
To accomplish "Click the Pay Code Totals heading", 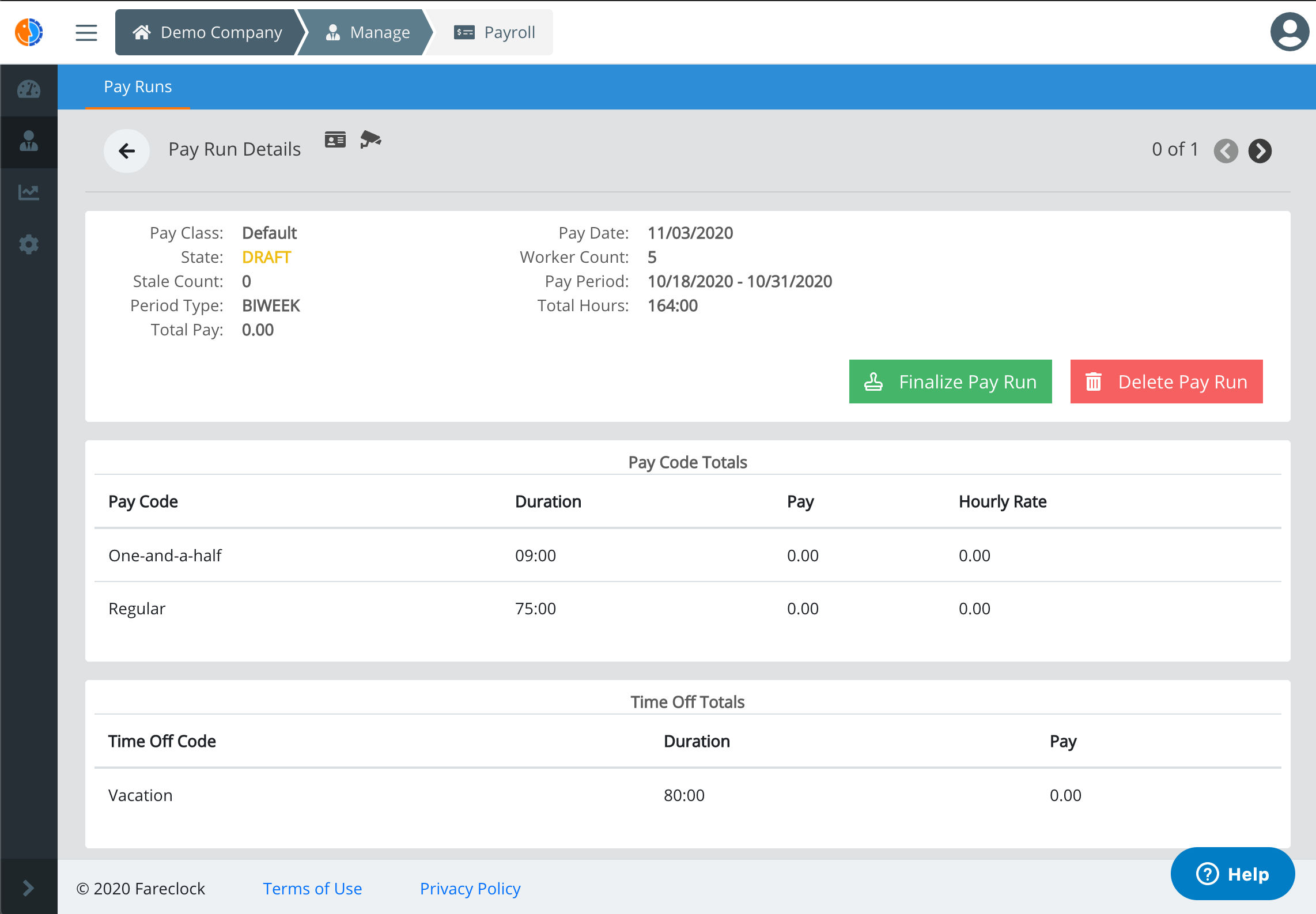I will pyautogui.click(x=687, y=462).
